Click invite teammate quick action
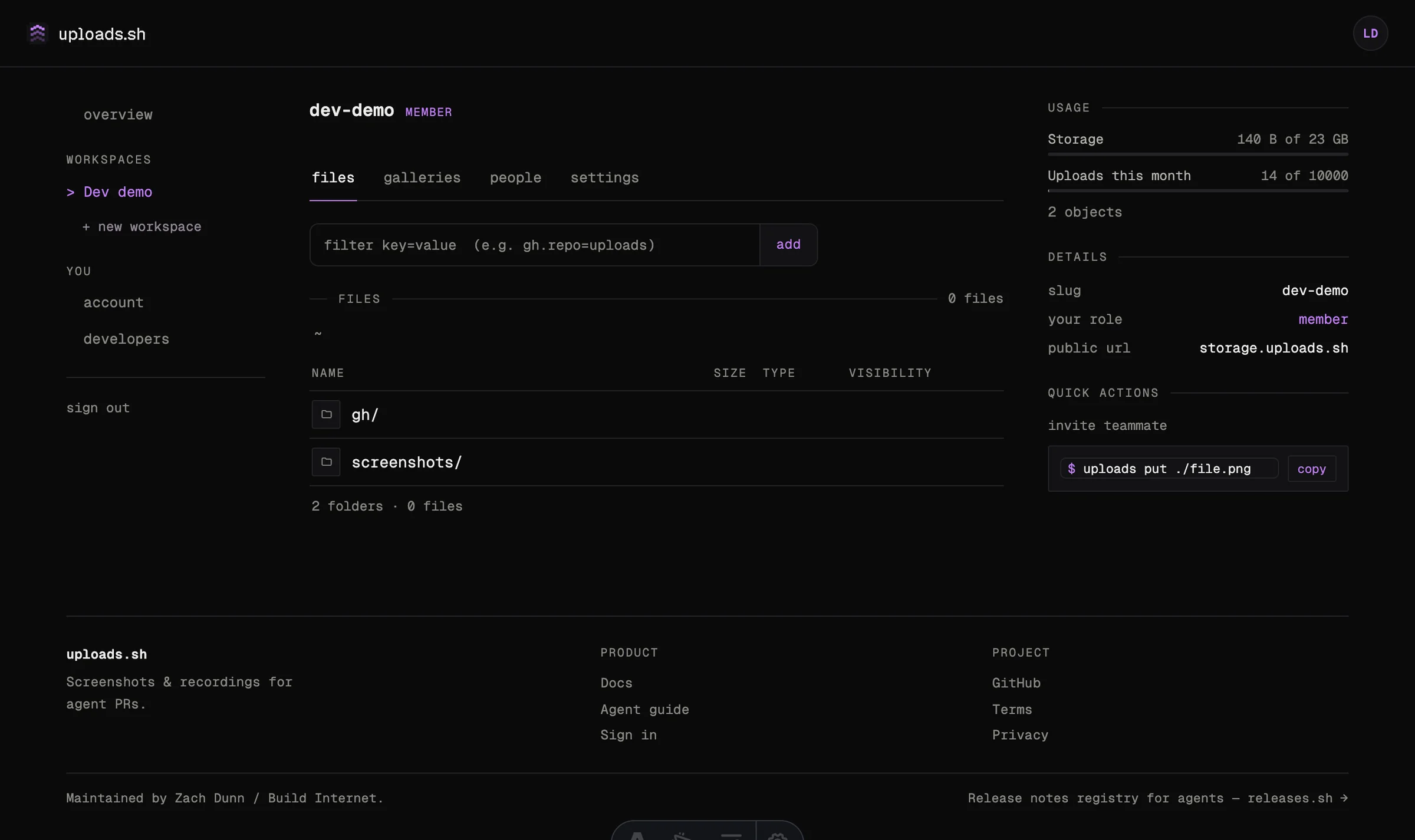 1107,426
